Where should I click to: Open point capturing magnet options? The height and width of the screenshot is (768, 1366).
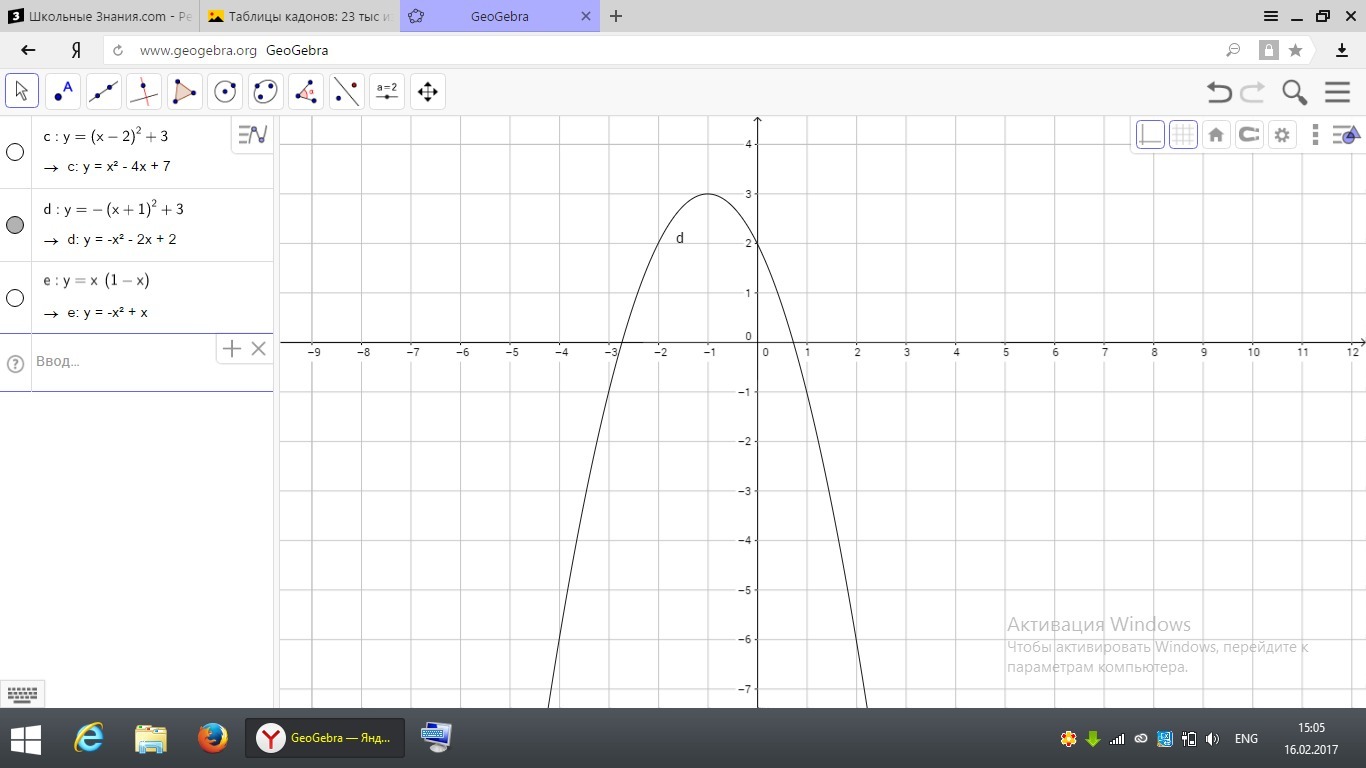coord(1249,134)
